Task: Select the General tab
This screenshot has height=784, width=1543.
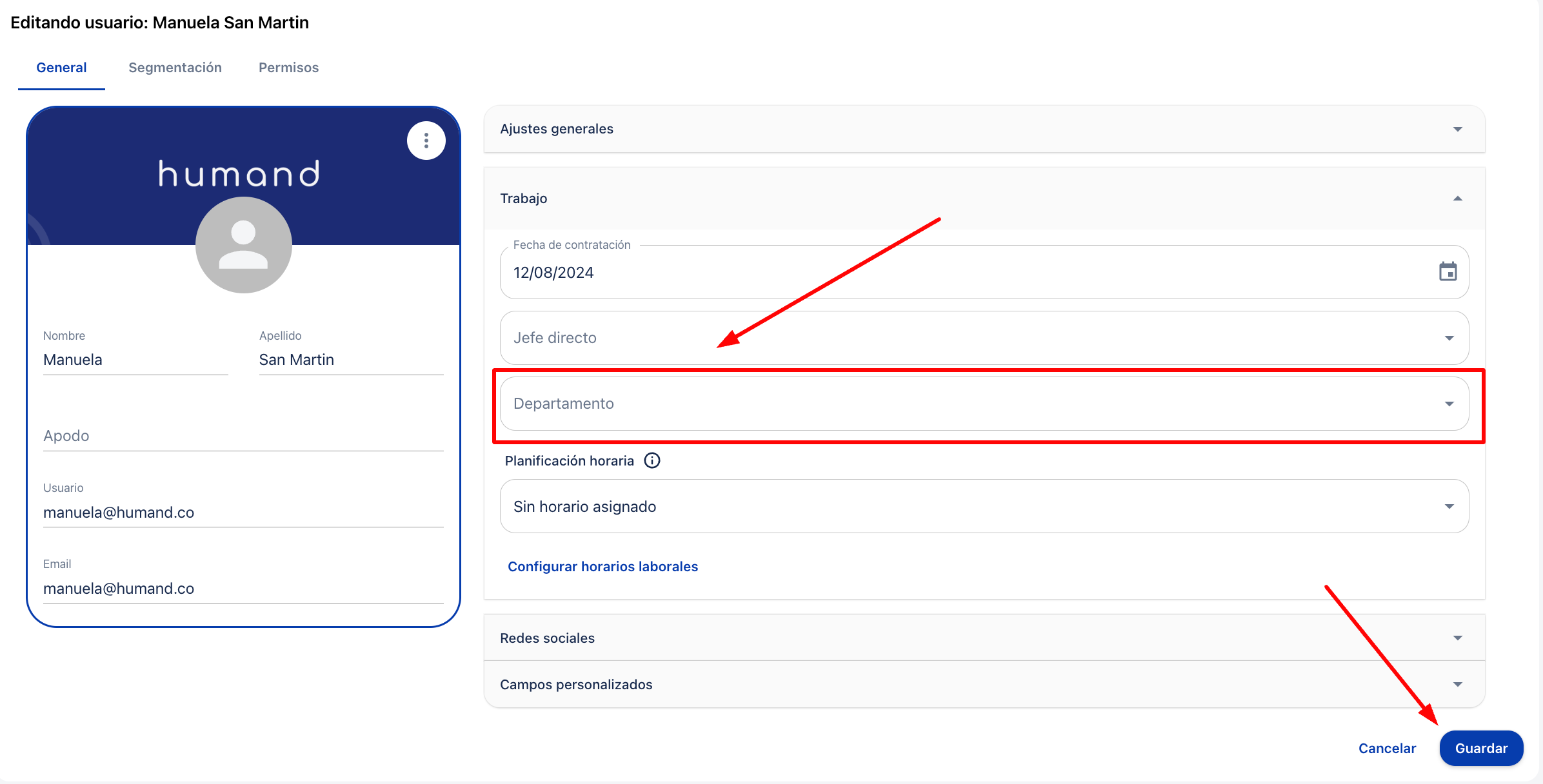Action: (61, 68)
